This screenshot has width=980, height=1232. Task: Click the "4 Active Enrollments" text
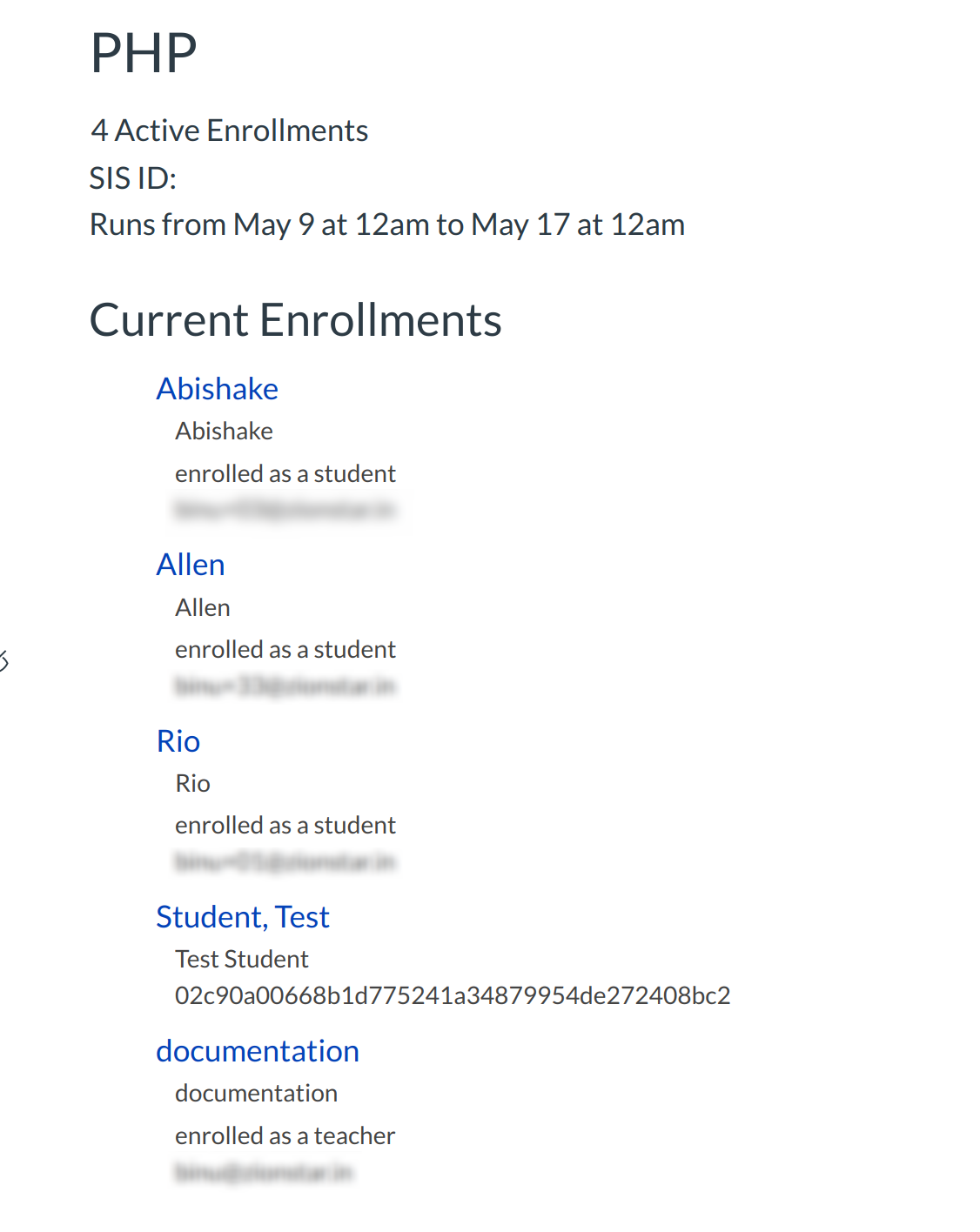click(x=229, y=131)
